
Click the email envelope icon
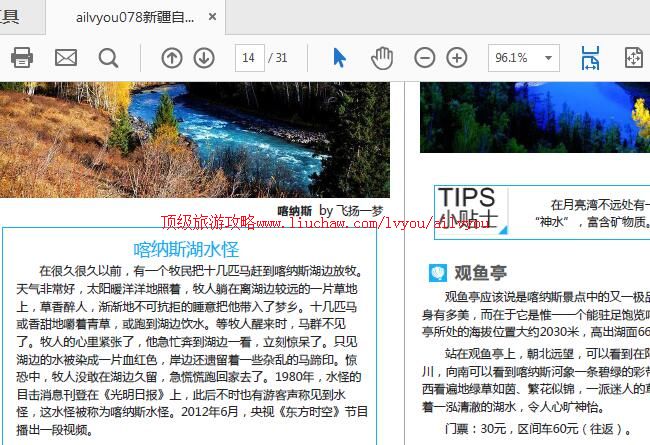pyautogui.click(x=65, y=58)
